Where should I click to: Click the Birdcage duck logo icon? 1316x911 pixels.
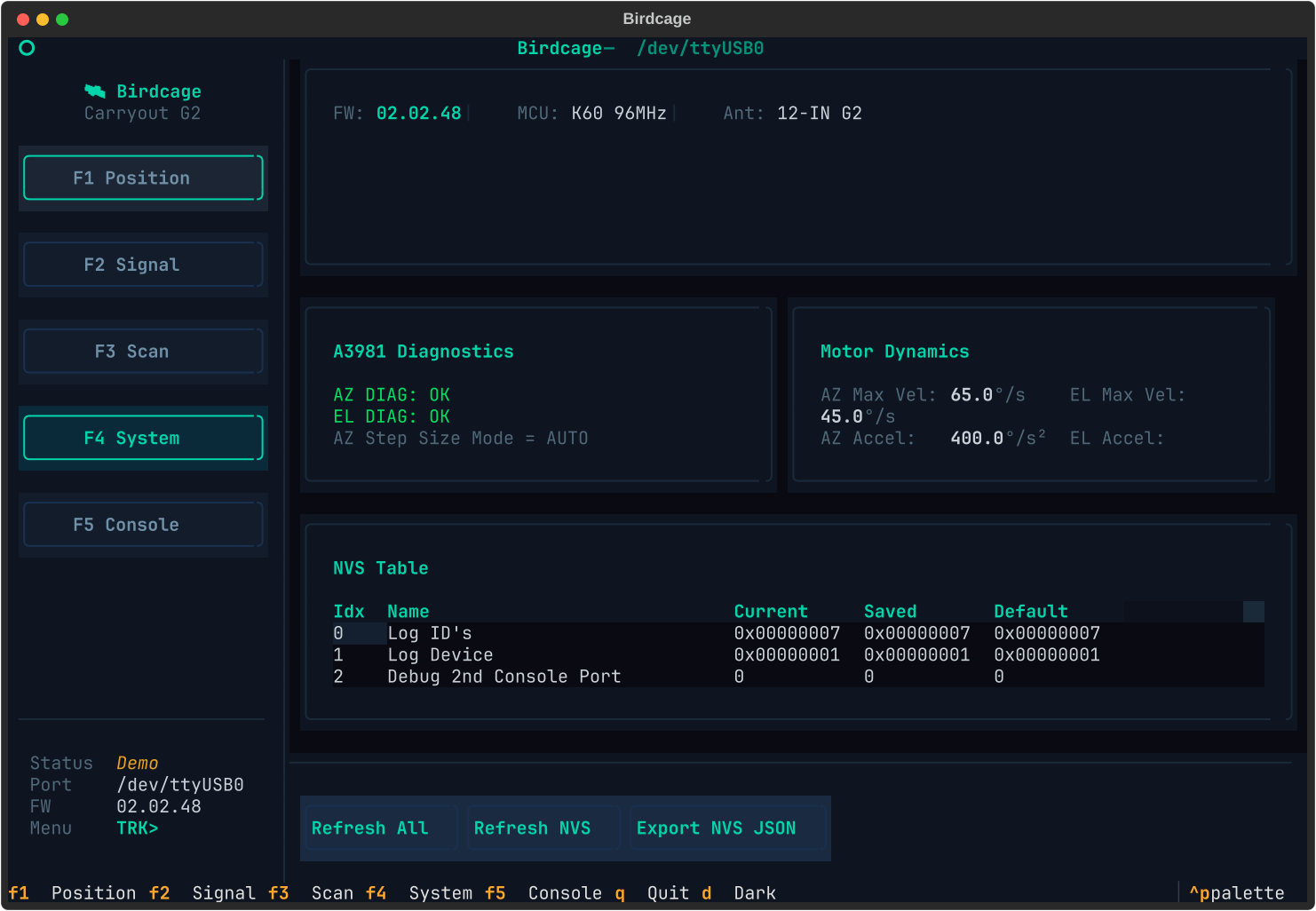[95, 91]
